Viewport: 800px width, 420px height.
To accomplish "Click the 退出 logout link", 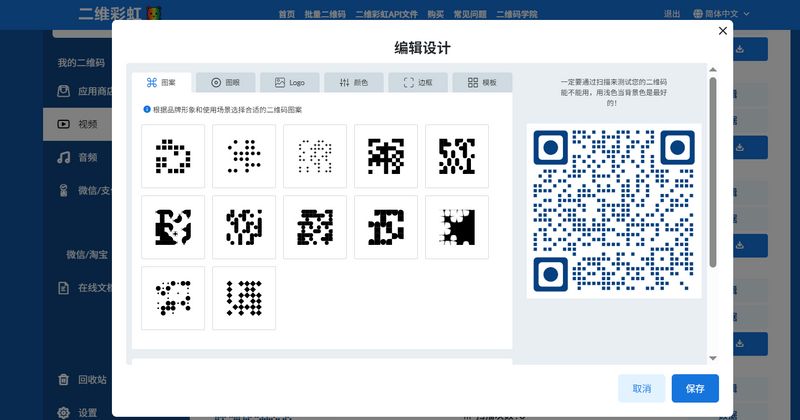I will point(672,14).
